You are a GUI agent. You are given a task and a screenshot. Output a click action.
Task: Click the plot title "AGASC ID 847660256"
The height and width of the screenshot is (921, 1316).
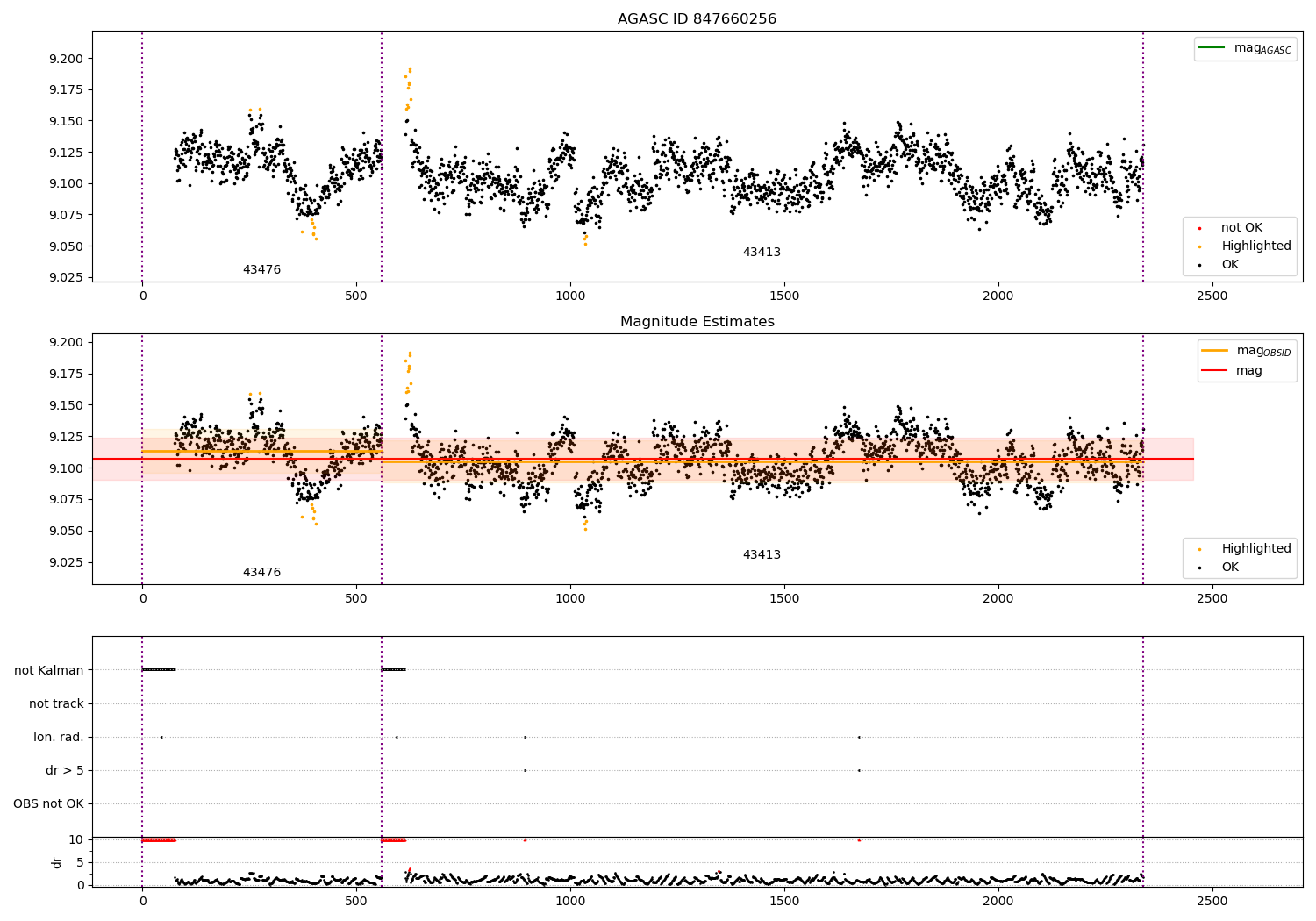697,19
